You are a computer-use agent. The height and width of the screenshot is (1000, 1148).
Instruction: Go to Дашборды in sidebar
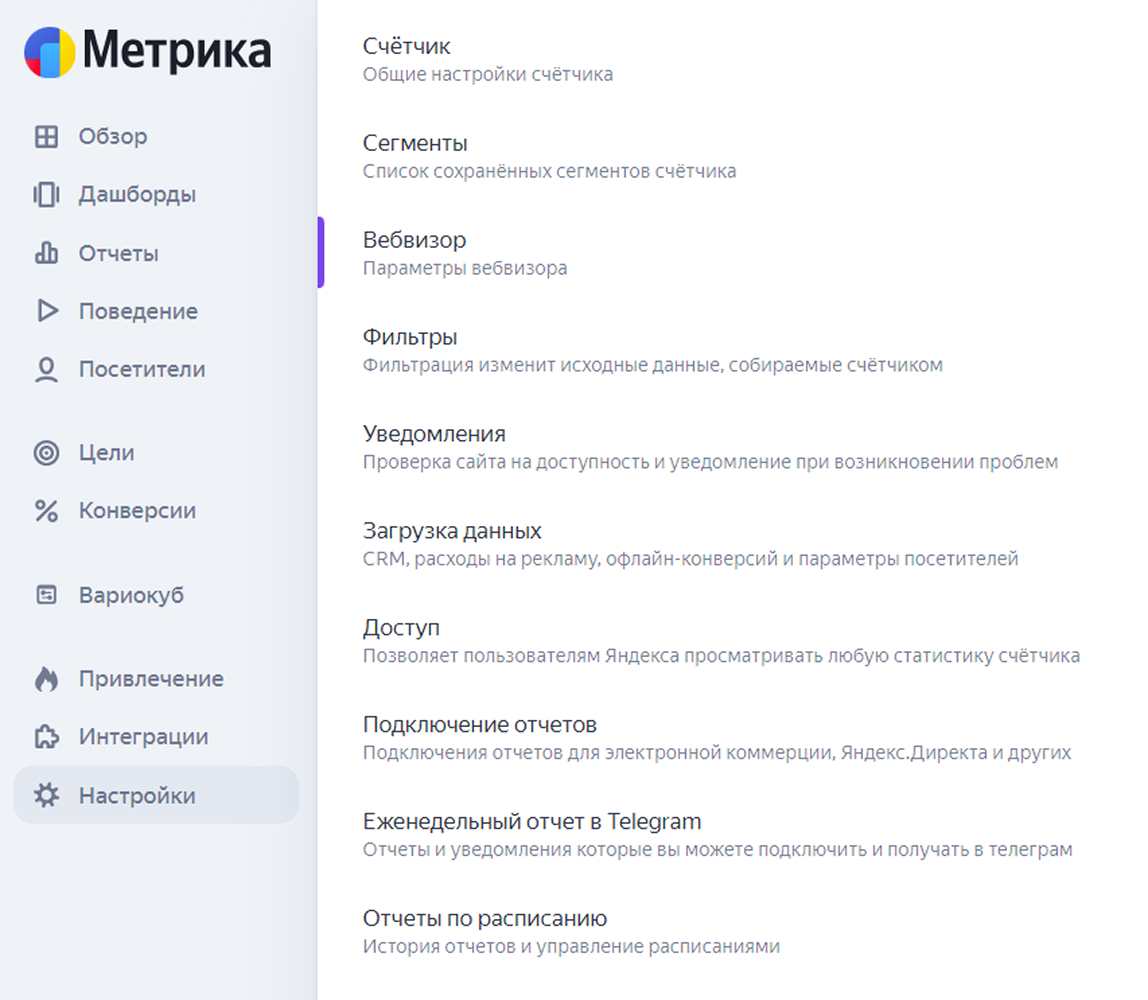(138, 195)
